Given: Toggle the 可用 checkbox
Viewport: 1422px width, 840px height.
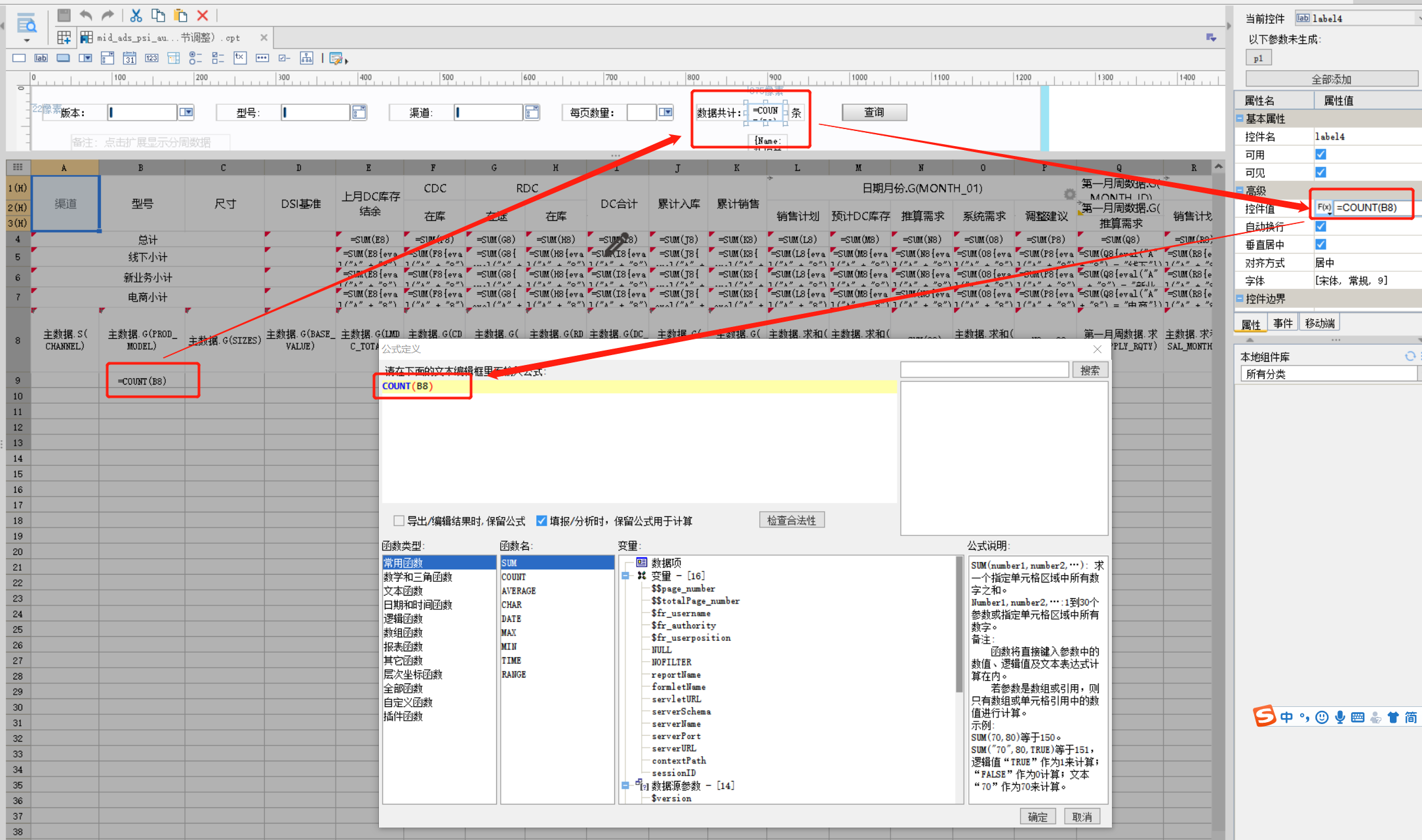Looking at the screenshot, I should coord(1320,155).
